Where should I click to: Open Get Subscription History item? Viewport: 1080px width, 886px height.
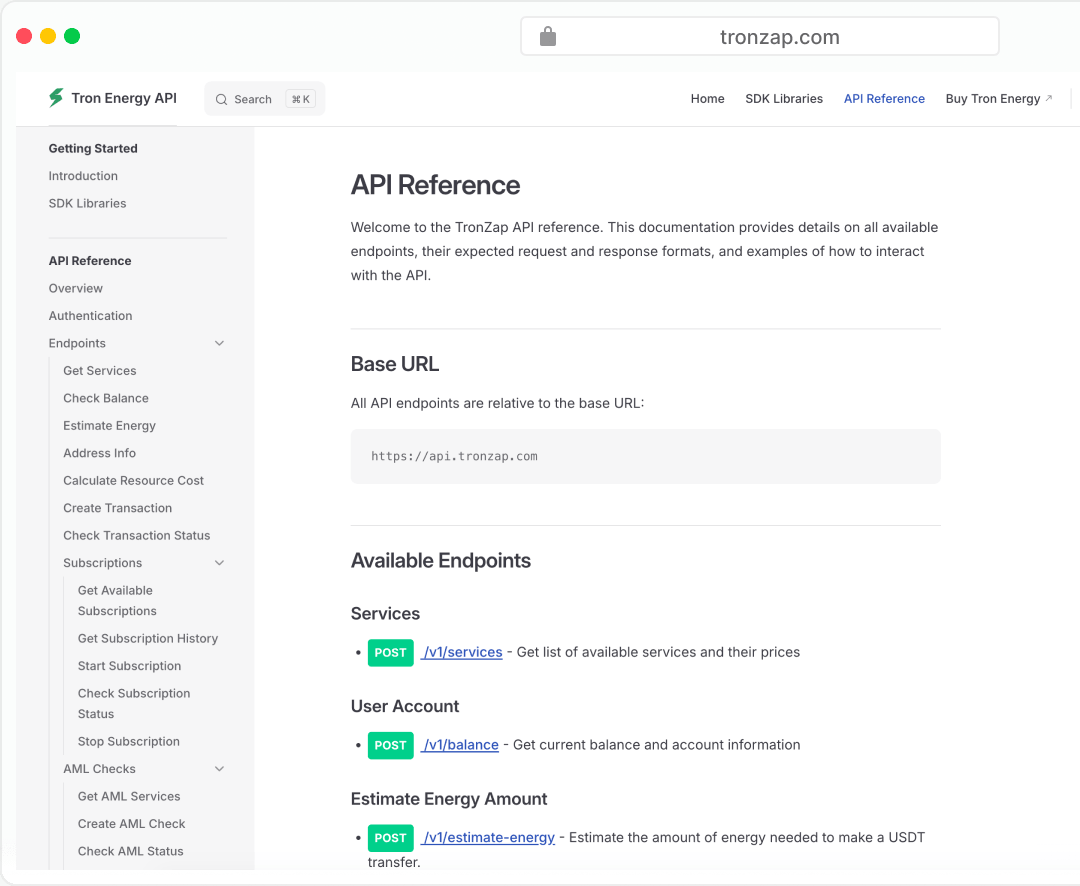[x=148, y=639]
